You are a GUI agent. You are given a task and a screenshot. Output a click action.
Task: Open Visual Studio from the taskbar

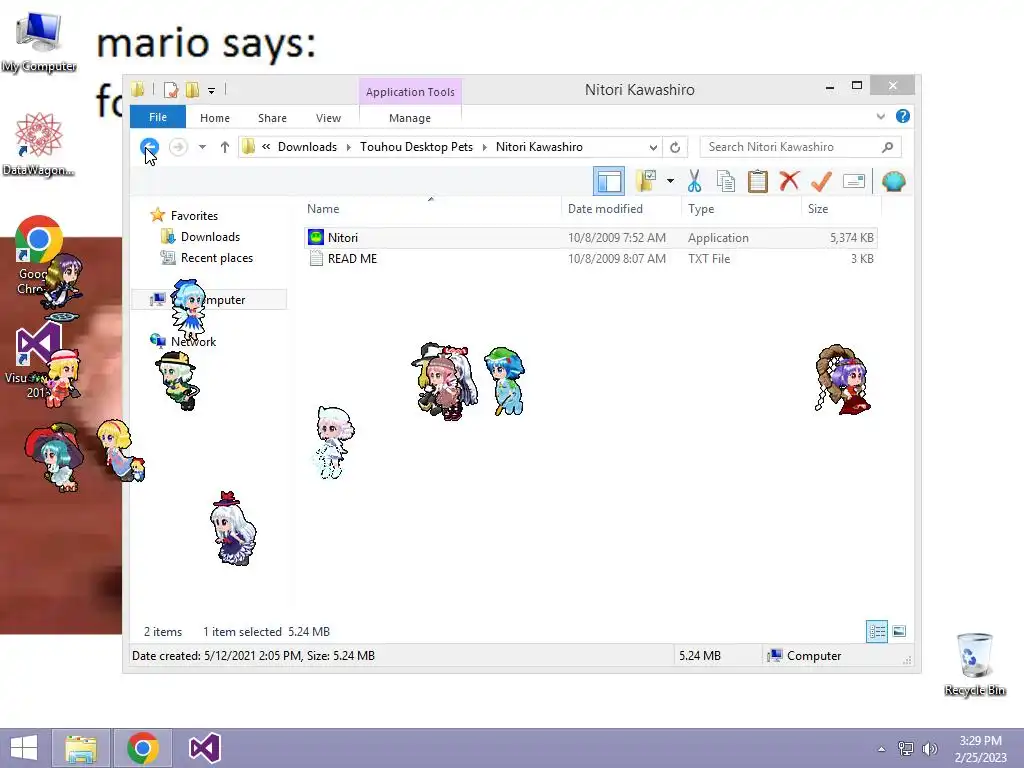tap(204, 748)
